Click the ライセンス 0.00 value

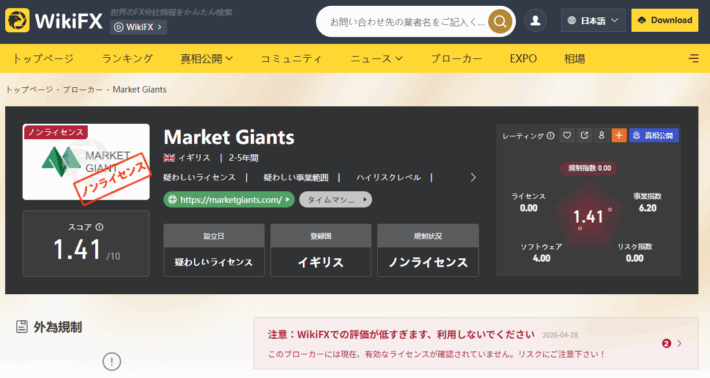click(528, 208)
